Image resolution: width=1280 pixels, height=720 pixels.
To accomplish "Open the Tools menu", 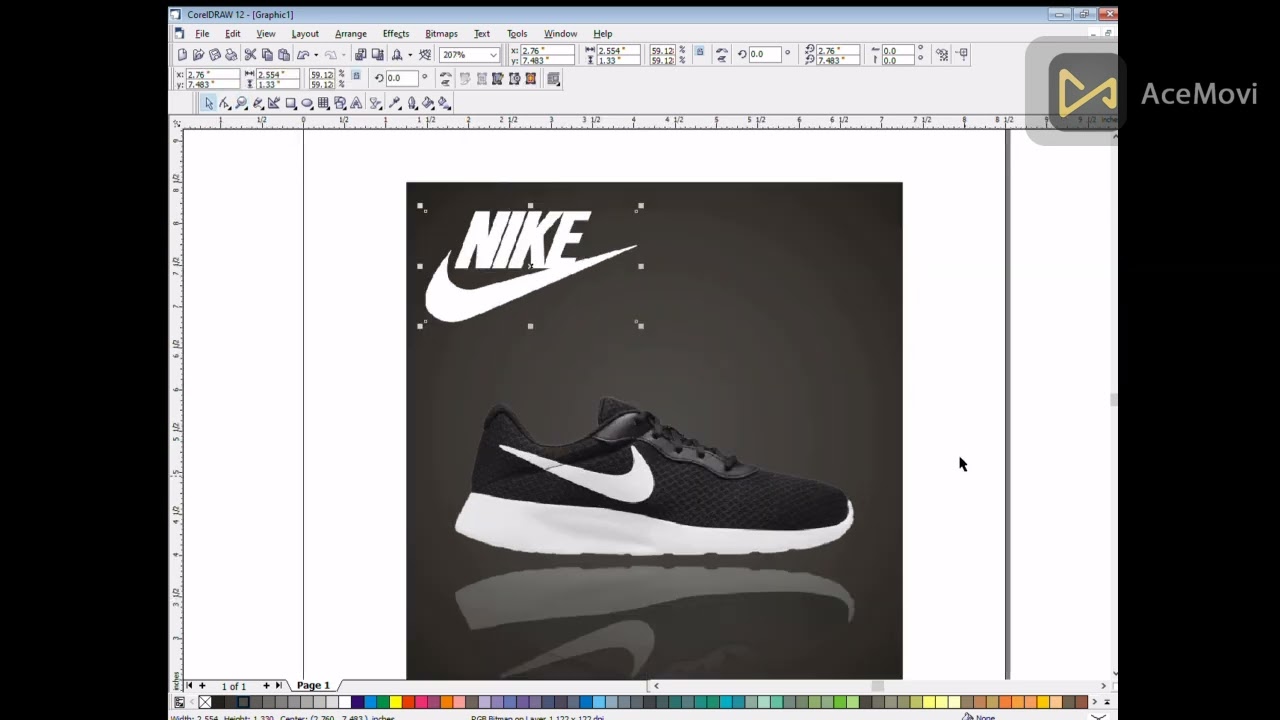I will [x=517, y=33].
